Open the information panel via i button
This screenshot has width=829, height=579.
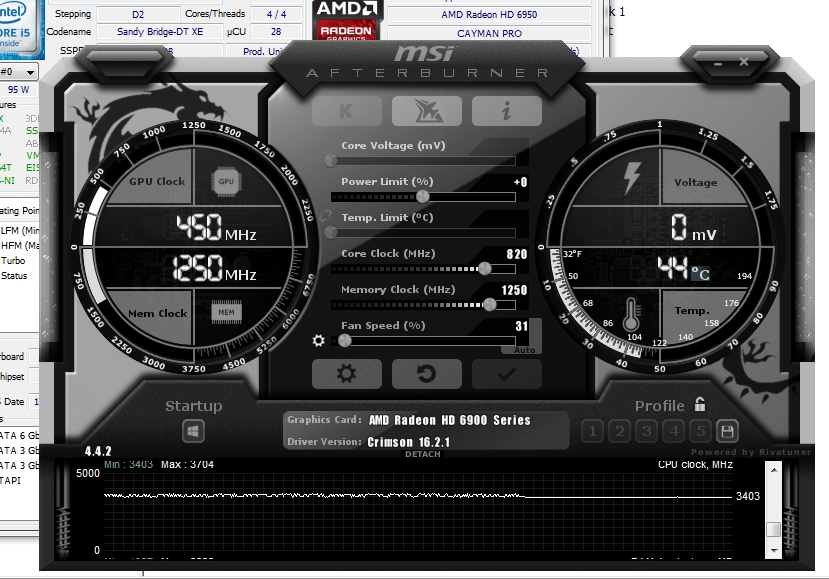[x=506, y=111]
